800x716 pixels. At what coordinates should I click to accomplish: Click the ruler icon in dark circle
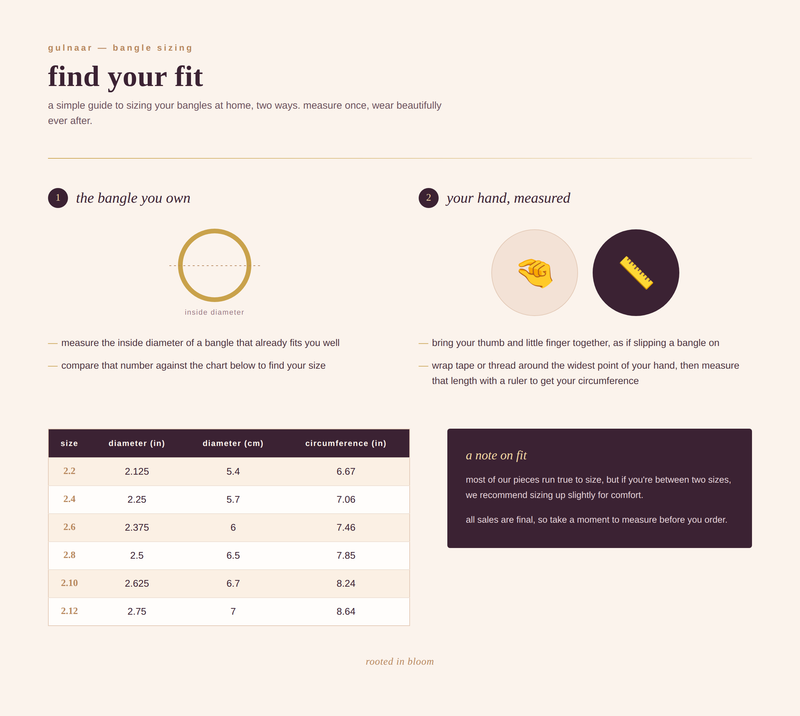(x=636, y=273)
